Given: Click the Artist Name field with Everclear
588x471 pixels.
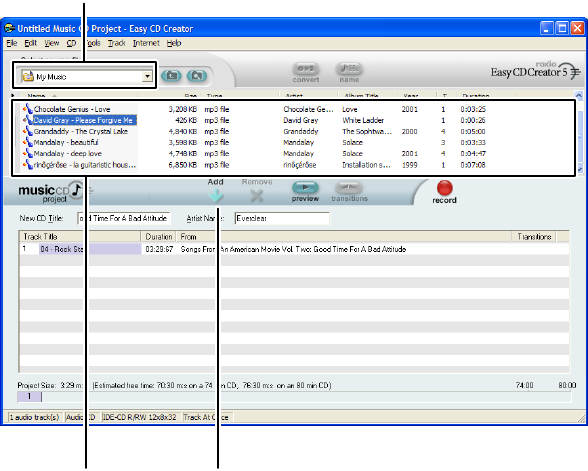Looking at the screenshot, I should (282, 218).
